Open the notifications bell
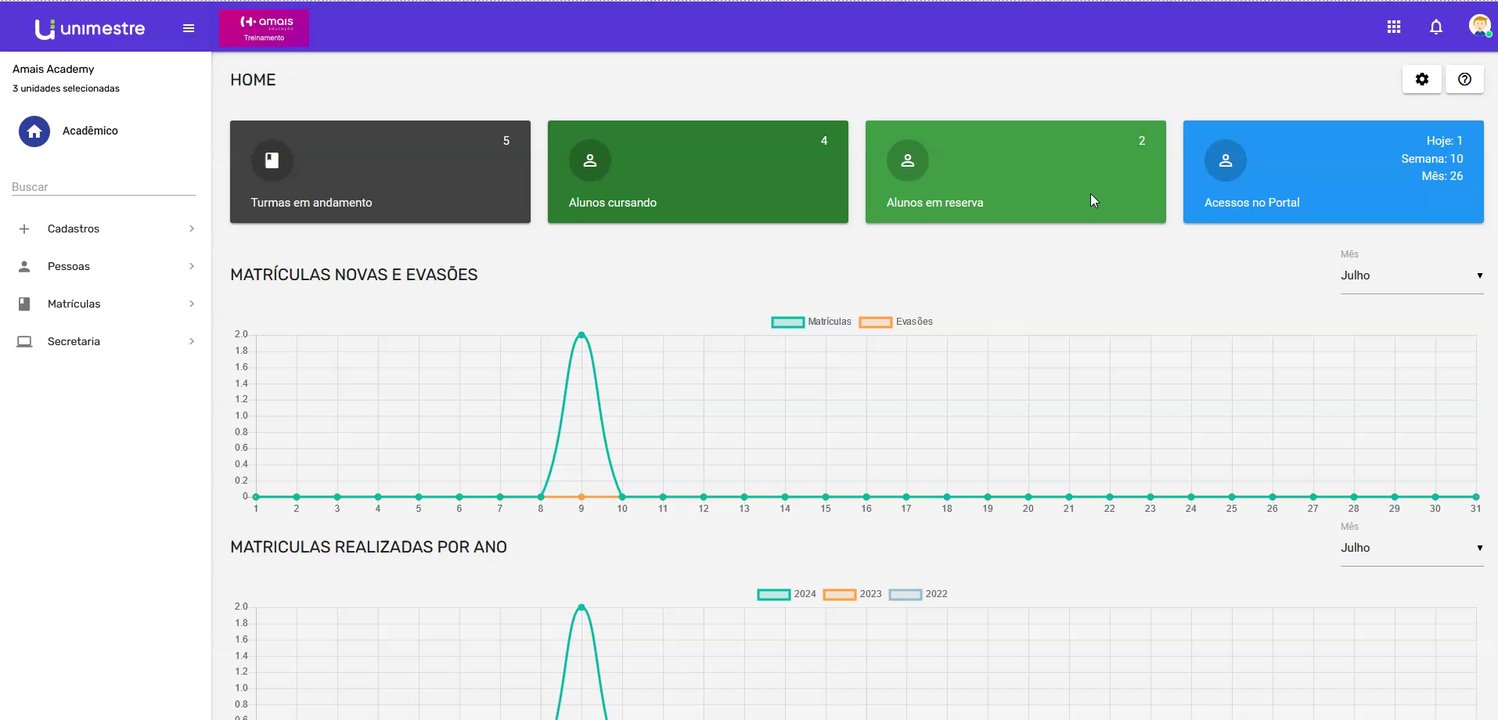Viewport: 1498px width, 720px height. 1436,27
